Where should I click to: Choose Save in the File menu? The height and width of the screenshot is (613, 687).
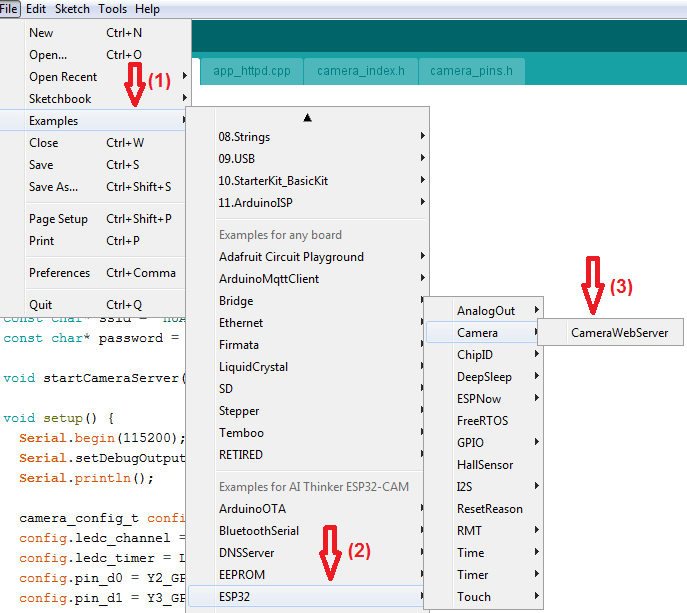(93, 165)
